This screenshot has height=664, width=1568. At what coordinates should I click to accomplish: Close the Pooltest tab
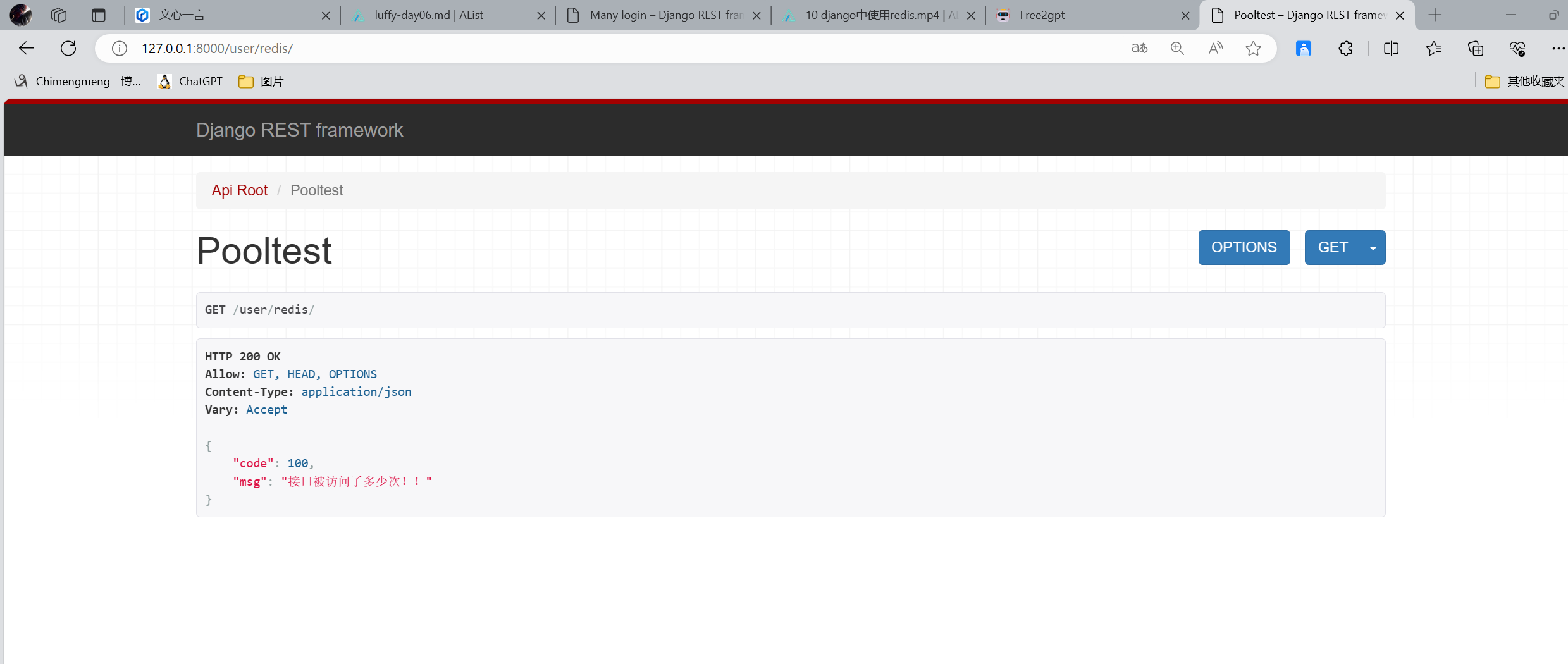(1400, 16)
